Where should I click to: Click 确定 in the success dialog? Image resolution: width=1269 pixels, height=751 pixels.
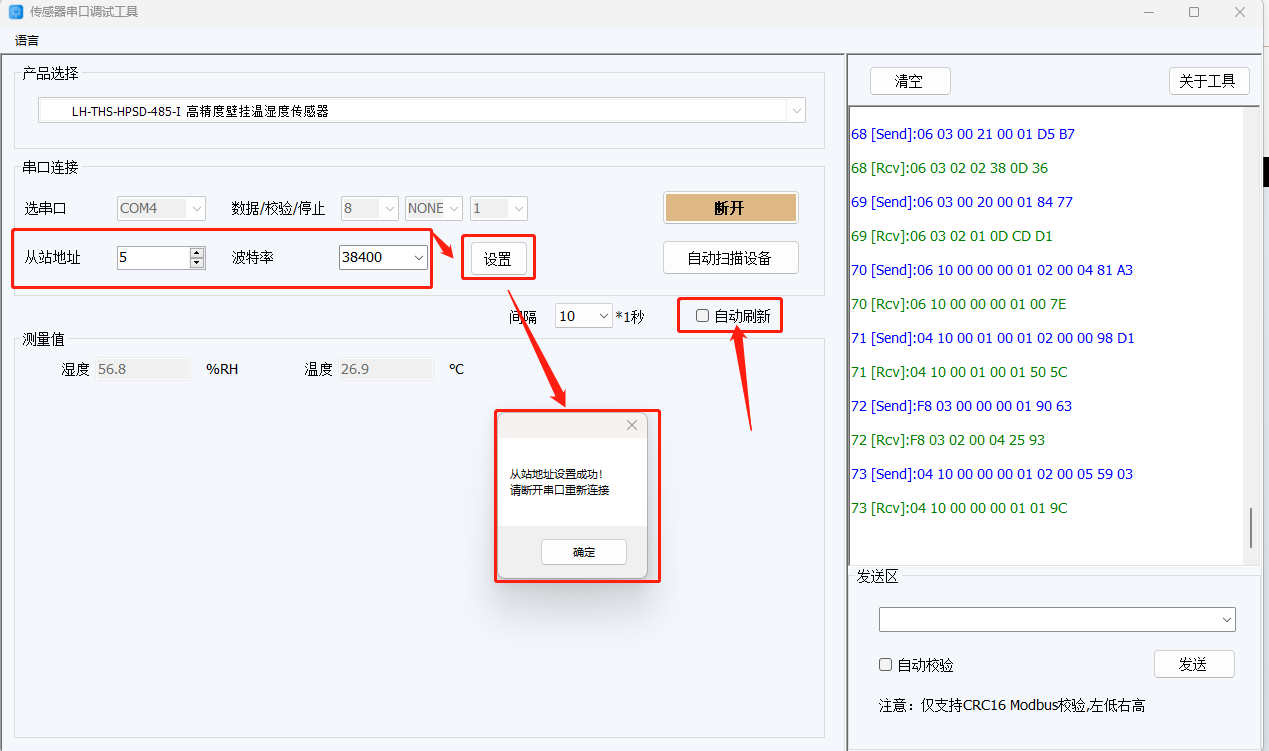coord(583,552)
